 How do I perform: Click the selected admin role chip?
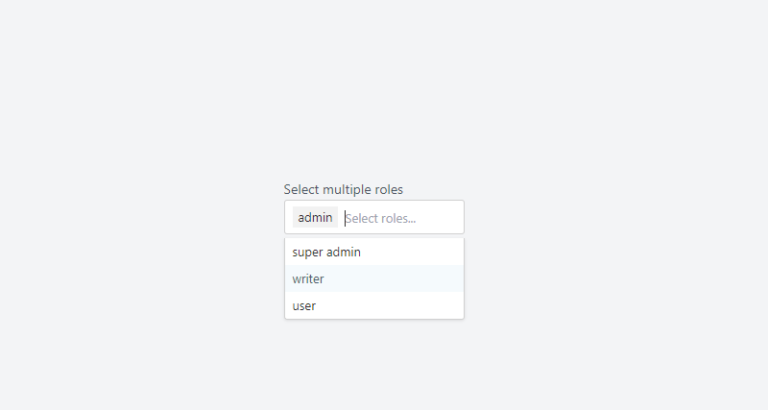pyautogui.click(x=315, y=217)
